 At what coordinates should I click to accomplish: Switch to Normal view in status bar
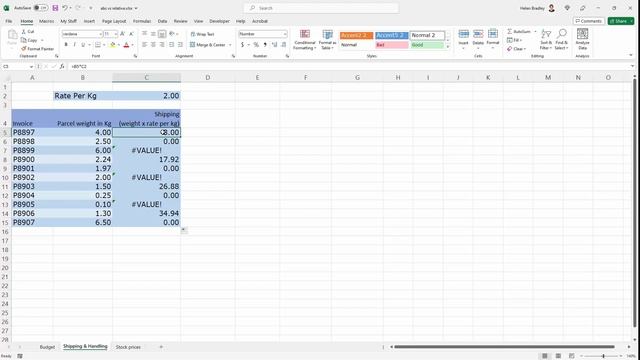click(x=544, y=356)
